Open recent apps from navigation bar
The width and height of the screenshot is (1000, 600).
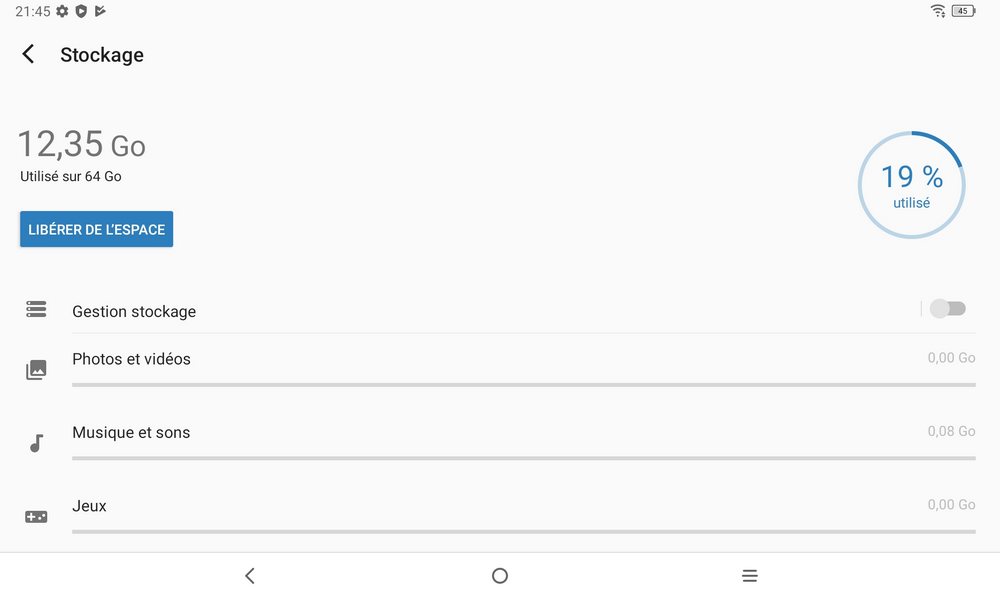coord(749,576)
